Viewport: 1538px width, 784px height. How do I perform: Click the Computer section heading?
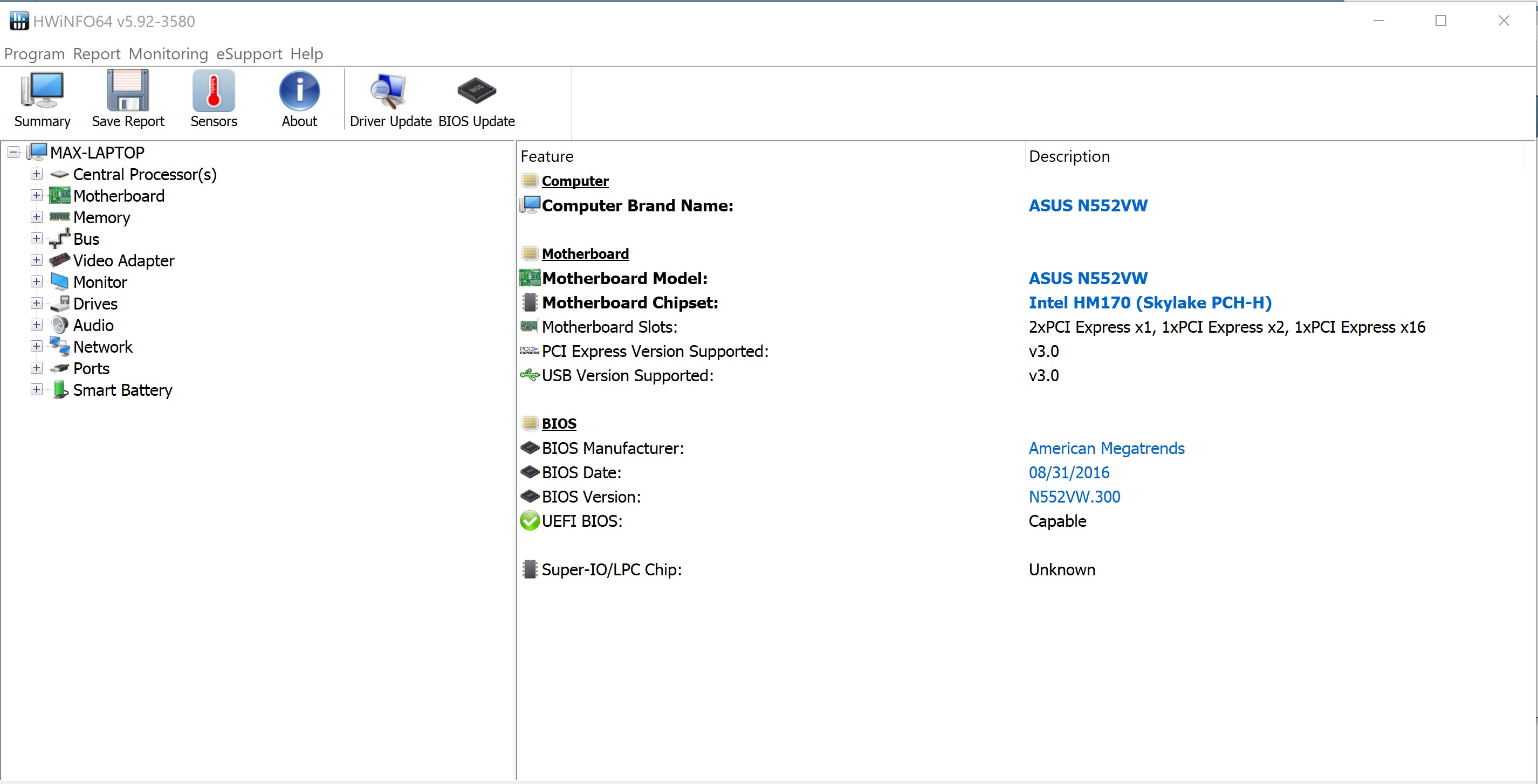[575, 181]
